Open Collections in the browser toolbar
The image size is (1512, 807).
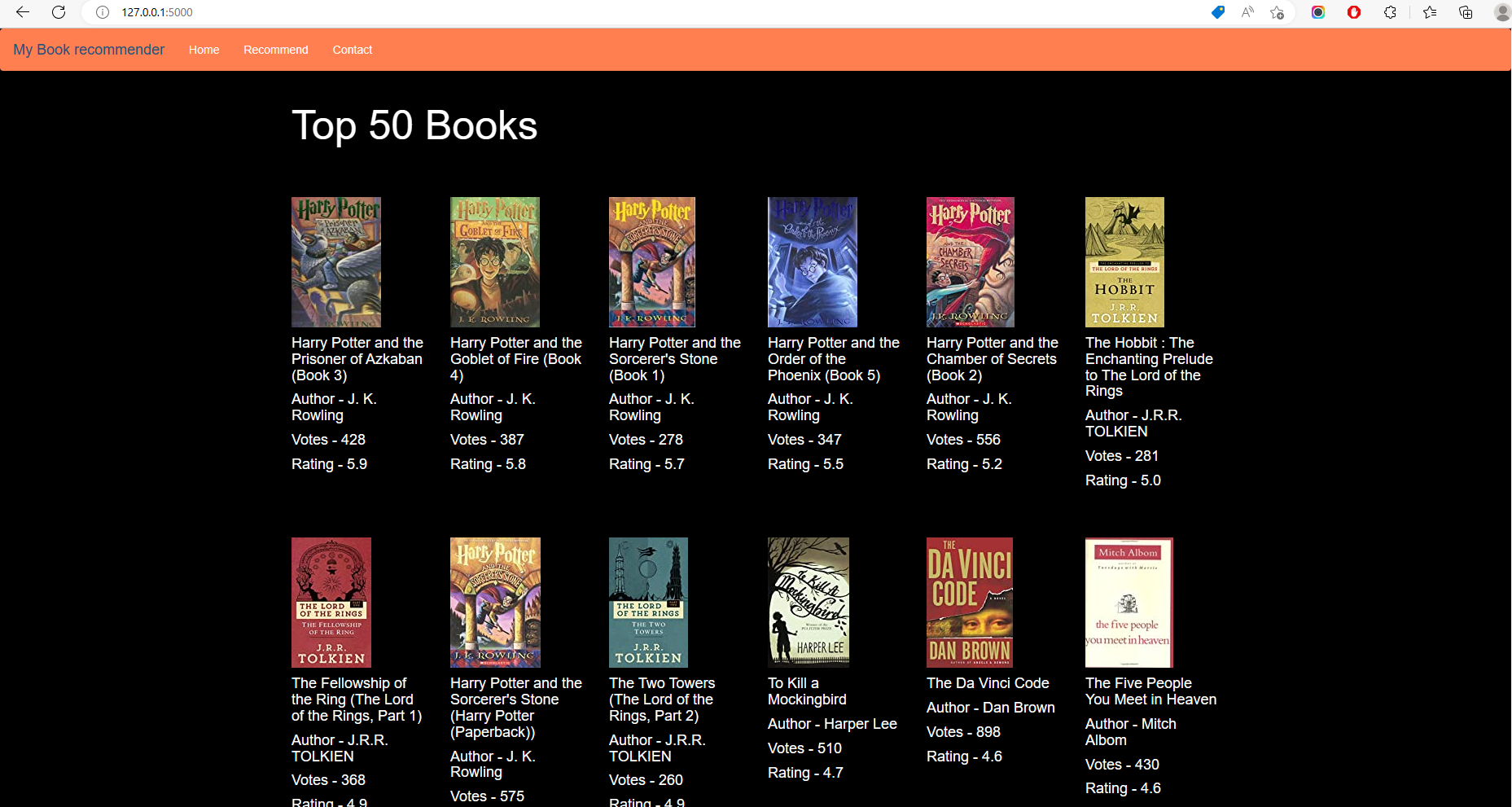(x=1466, y=12)
